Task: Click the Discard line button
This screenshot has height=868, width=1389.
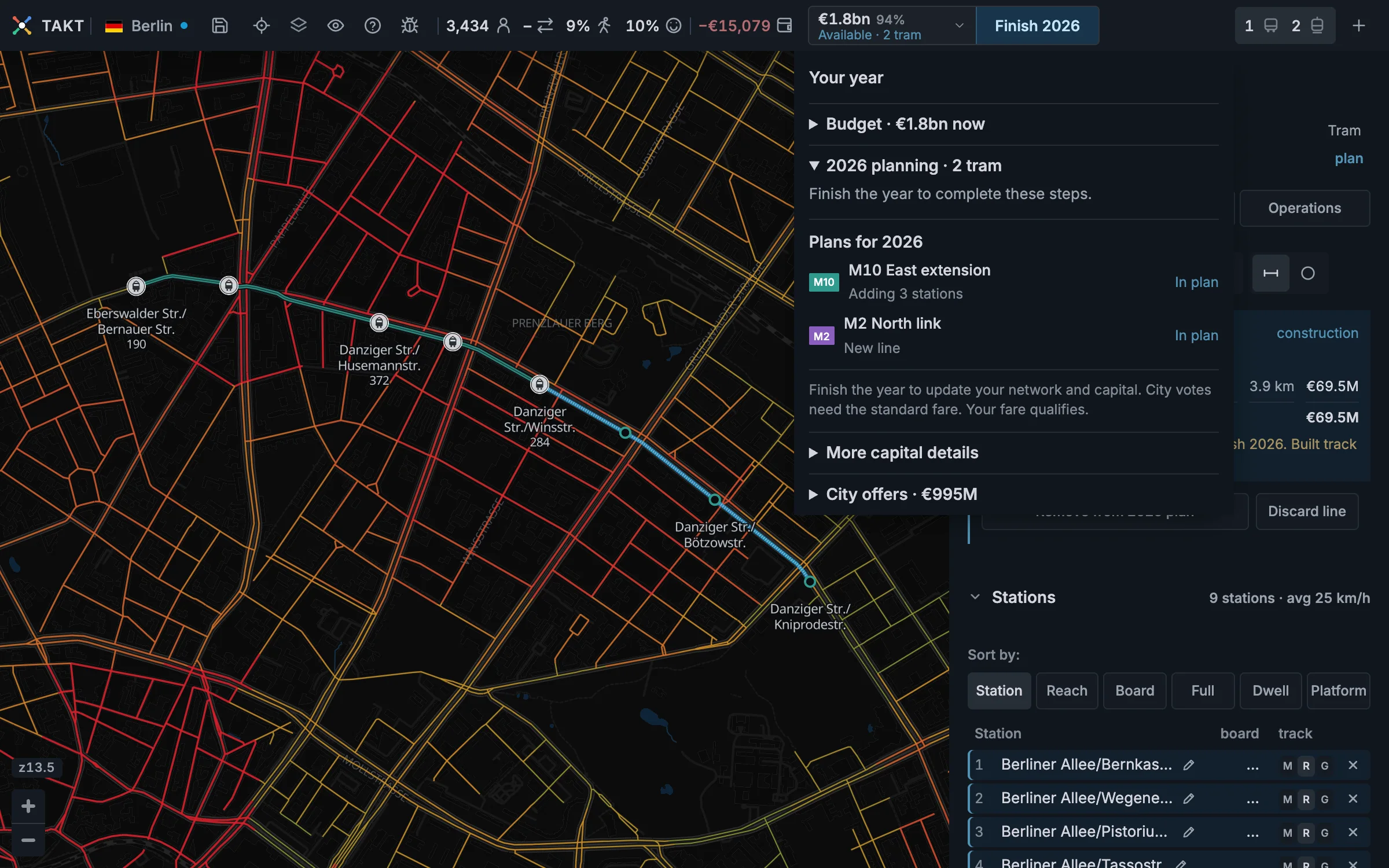Action: [1307, 511]
